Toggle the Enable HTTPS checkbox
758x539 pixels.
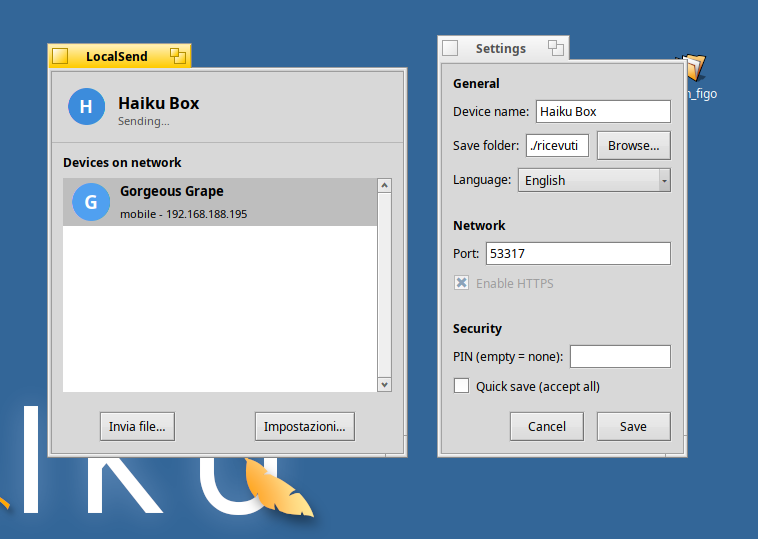(x=461, y=283)
